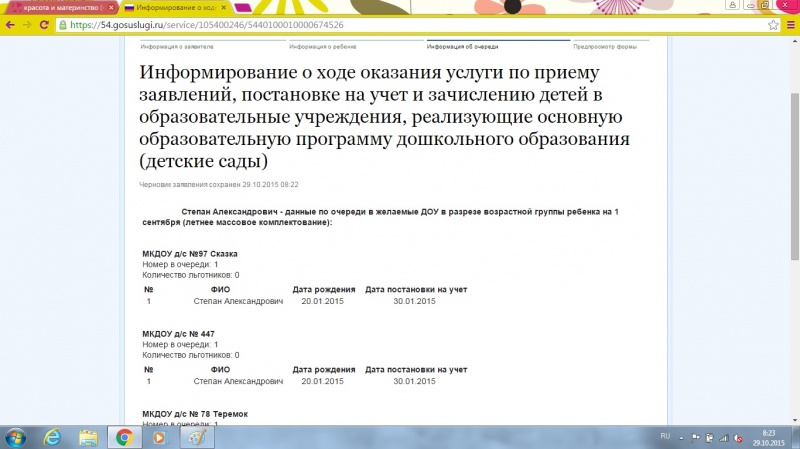The height and width of the screenshot is (449, 800).
Task: Click the Action Center flag tray icon
Action: pyautogui.click(x=695, y=438)
